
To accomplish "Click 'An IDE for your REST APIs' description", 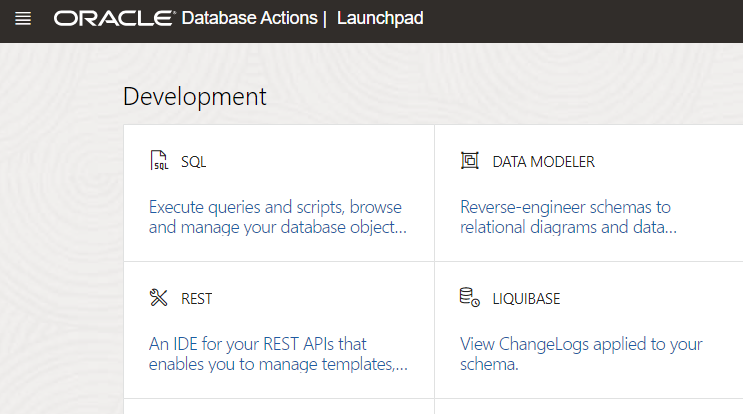I will (x=278, y=354).
